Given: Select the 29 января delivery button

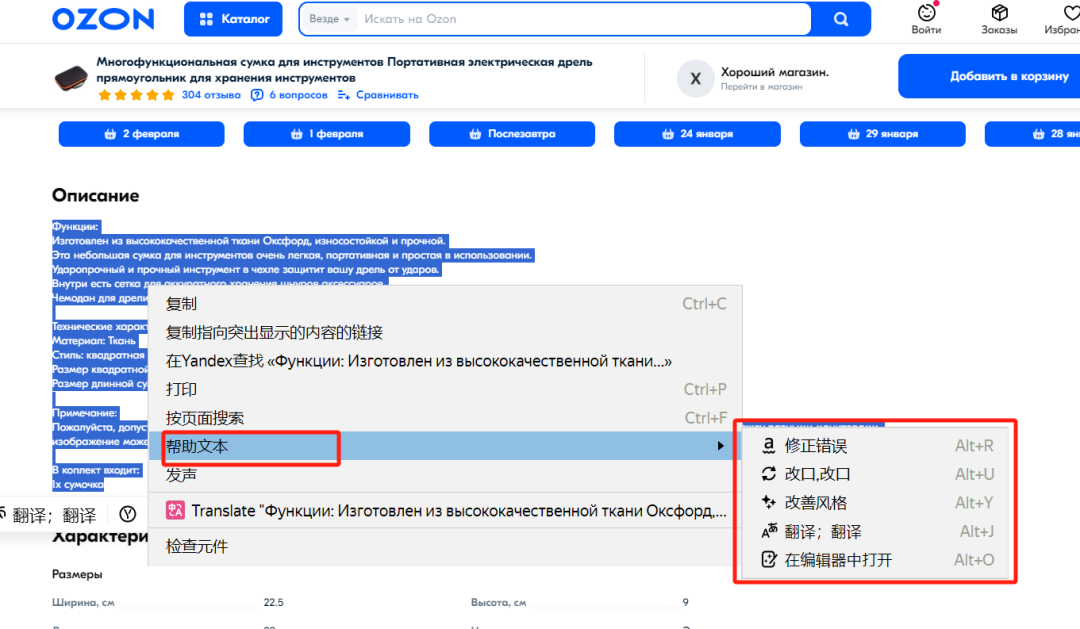Looking at the screenshot, I should [882, 134].
